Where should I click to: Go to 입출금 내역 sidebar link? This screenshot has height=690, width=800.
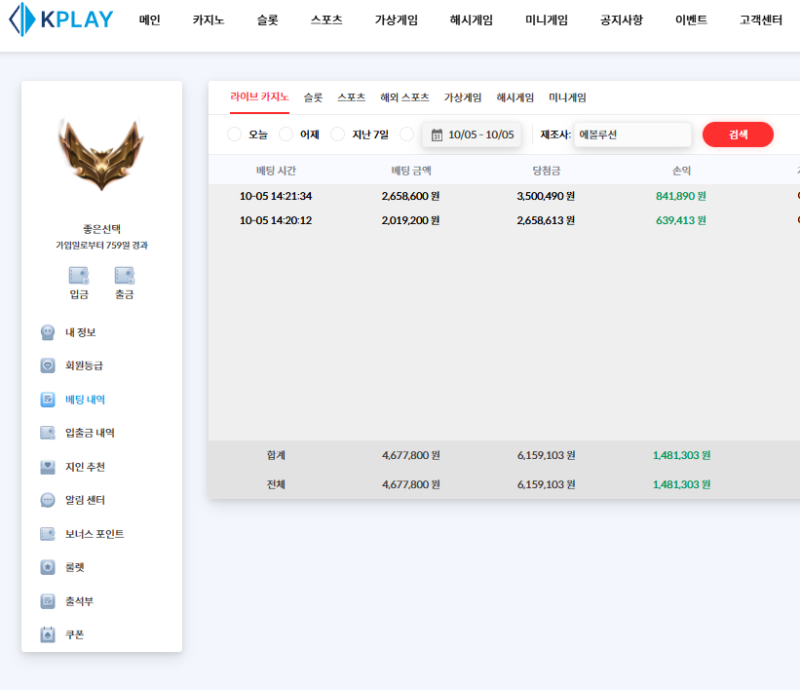click(x=89, y=433)
